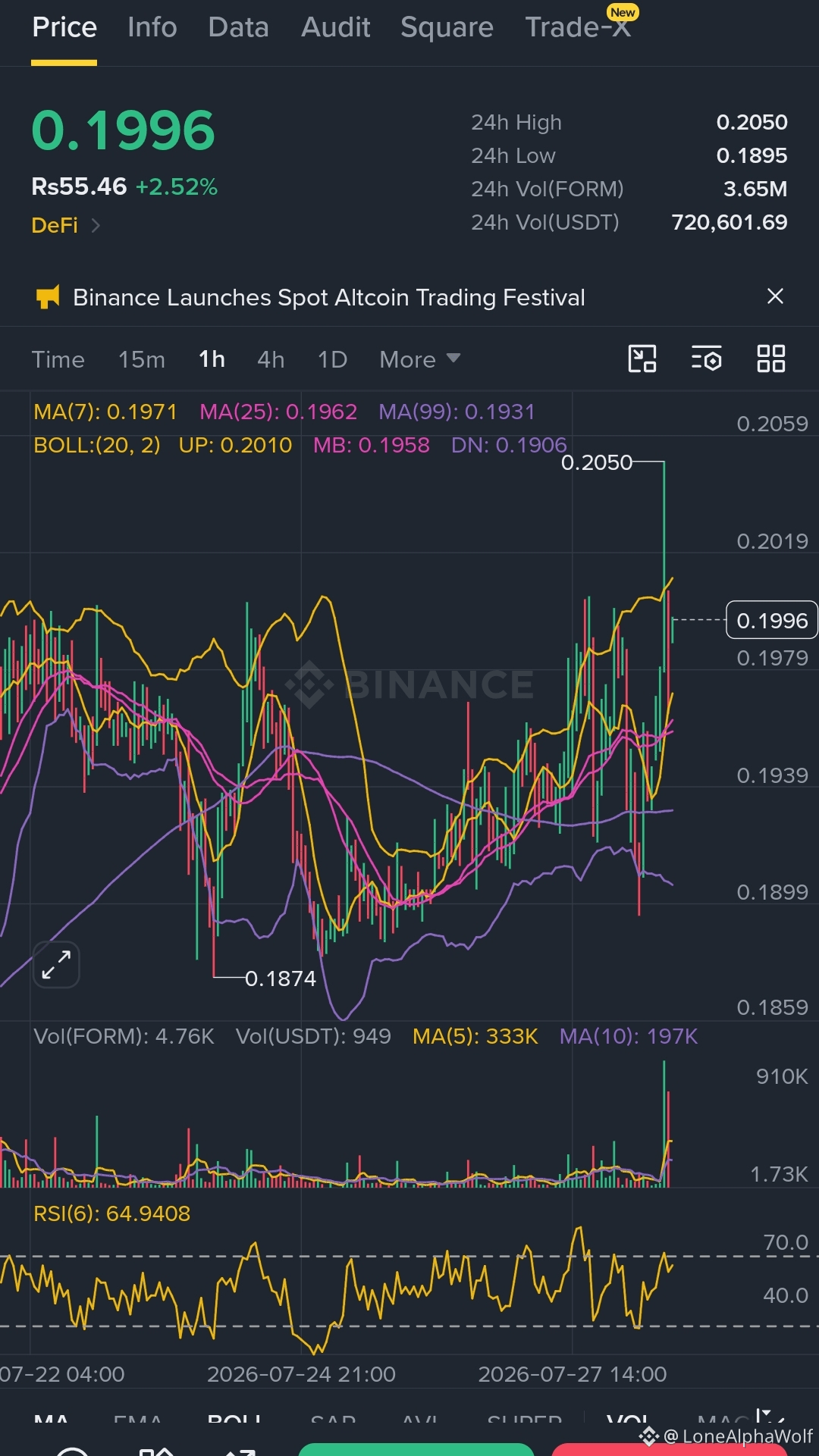Tap the +2.52% change value
The image size is (819, 1456).
(x=177, y=186)
